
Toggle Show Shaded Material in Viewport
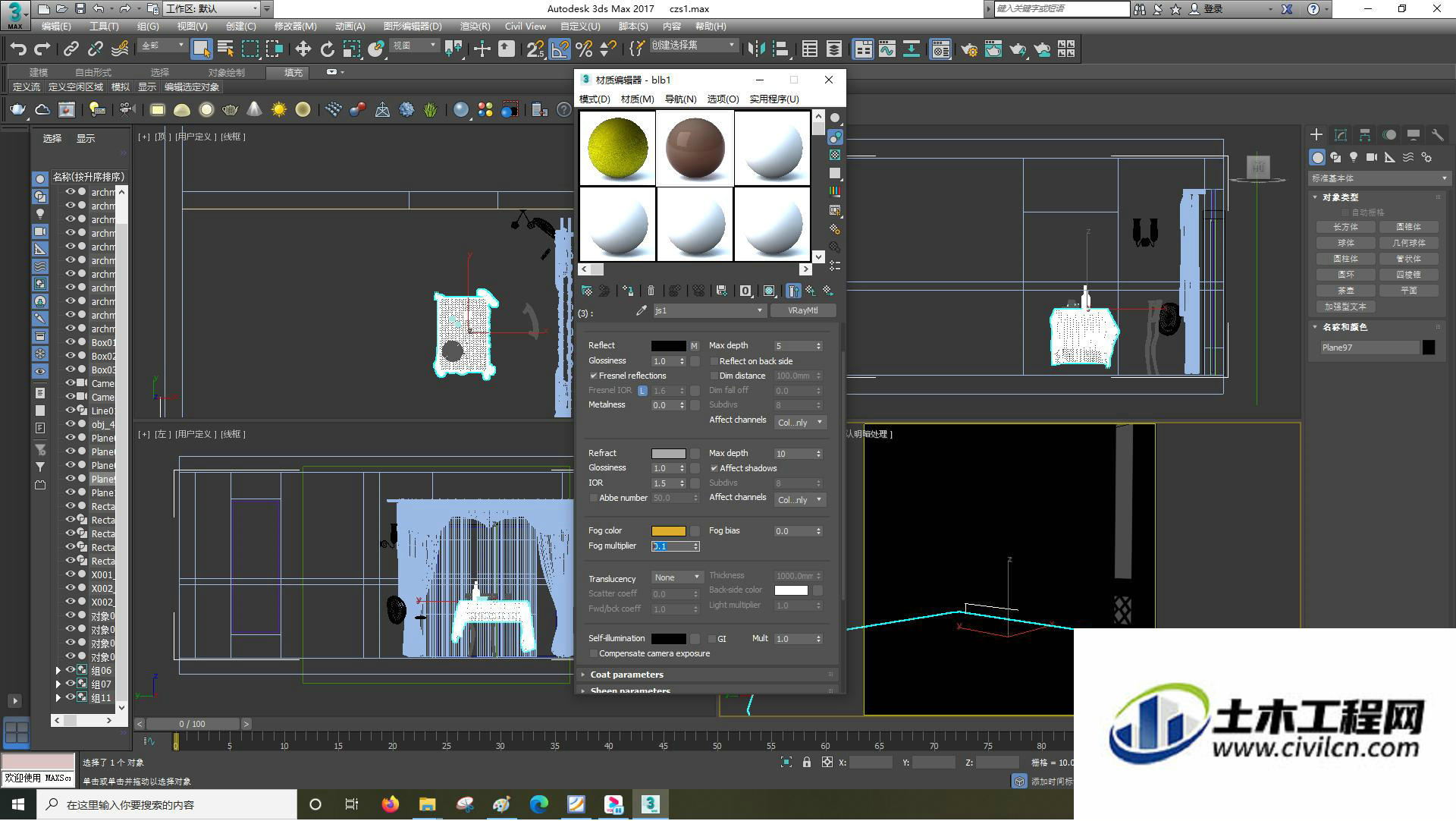tap(770, 291)
